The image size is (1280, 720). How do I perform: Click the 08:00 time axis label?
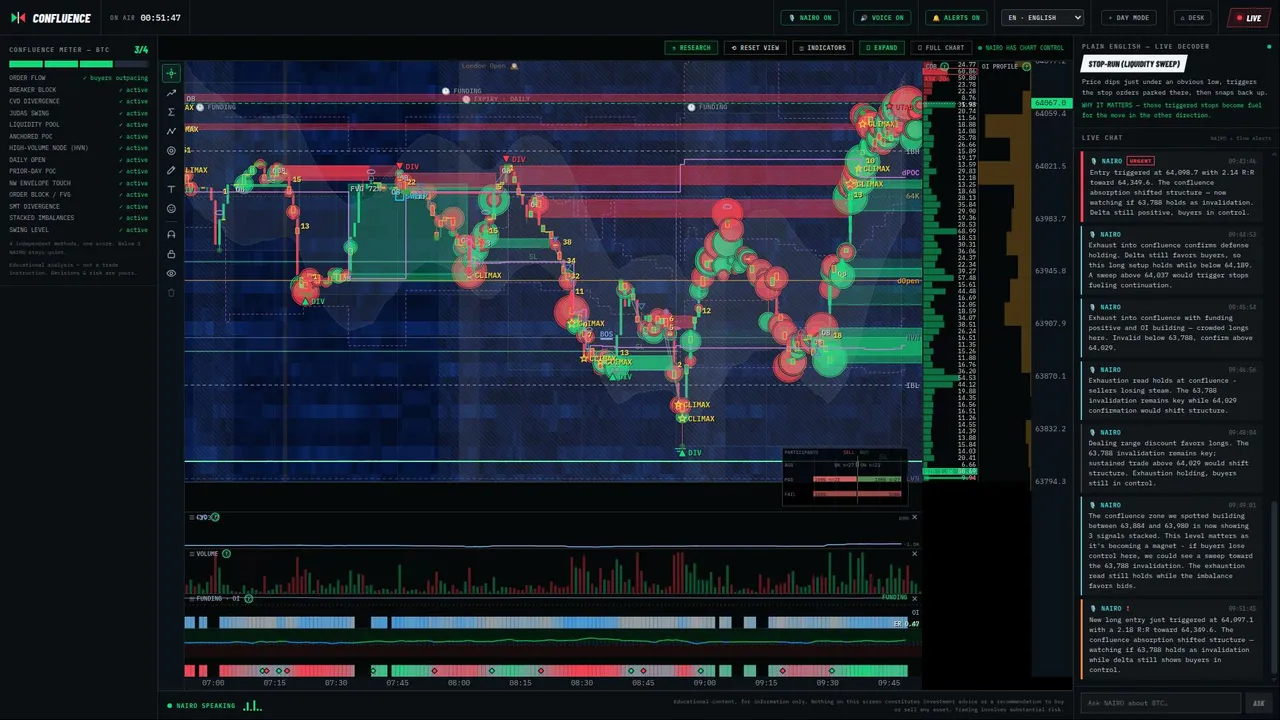tap(458, 683)
